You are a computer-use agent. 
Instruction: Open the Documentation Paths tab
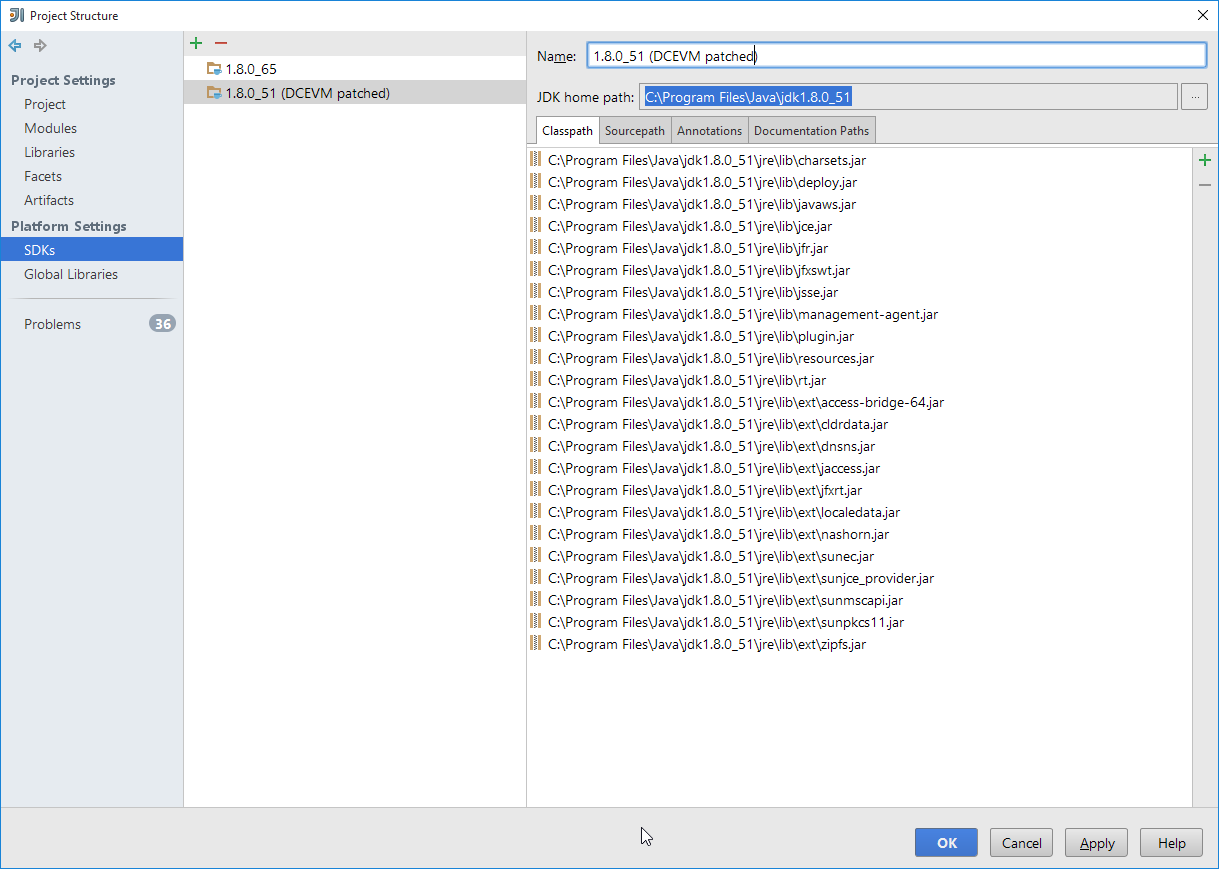click(x=811, y=131)
